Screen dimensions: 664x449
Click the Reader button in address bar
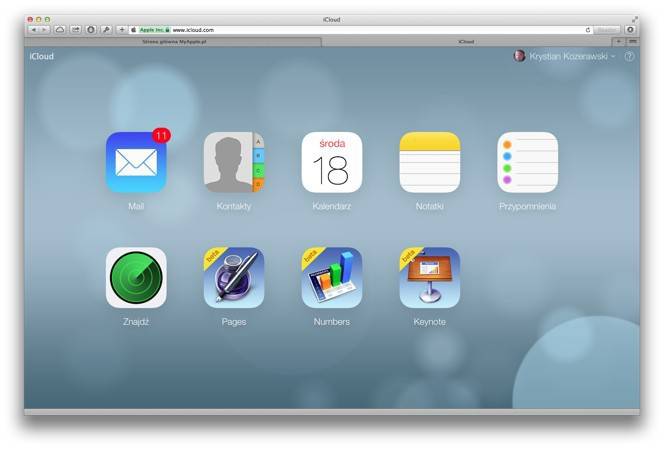(607, 30)
